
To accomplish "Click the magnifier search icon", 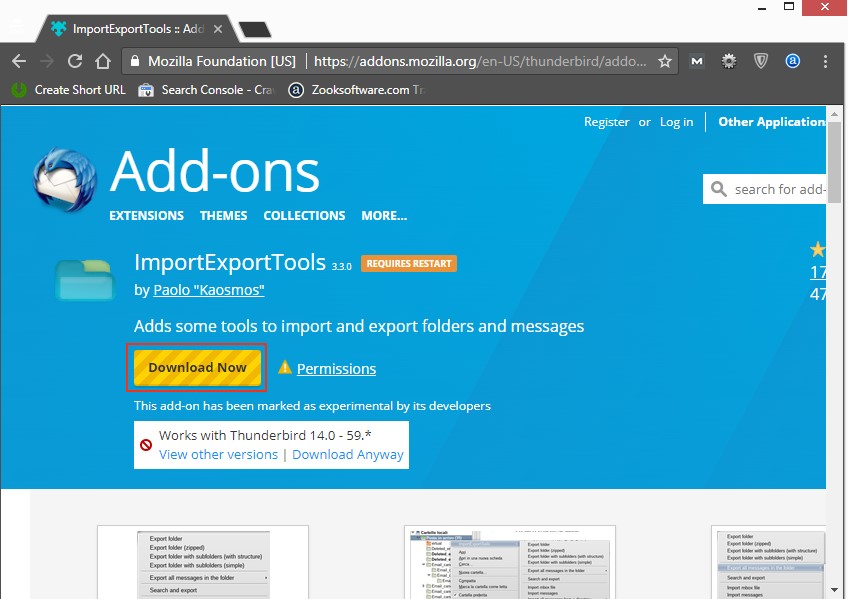I will pyautogui.click(x=719, y=189).
